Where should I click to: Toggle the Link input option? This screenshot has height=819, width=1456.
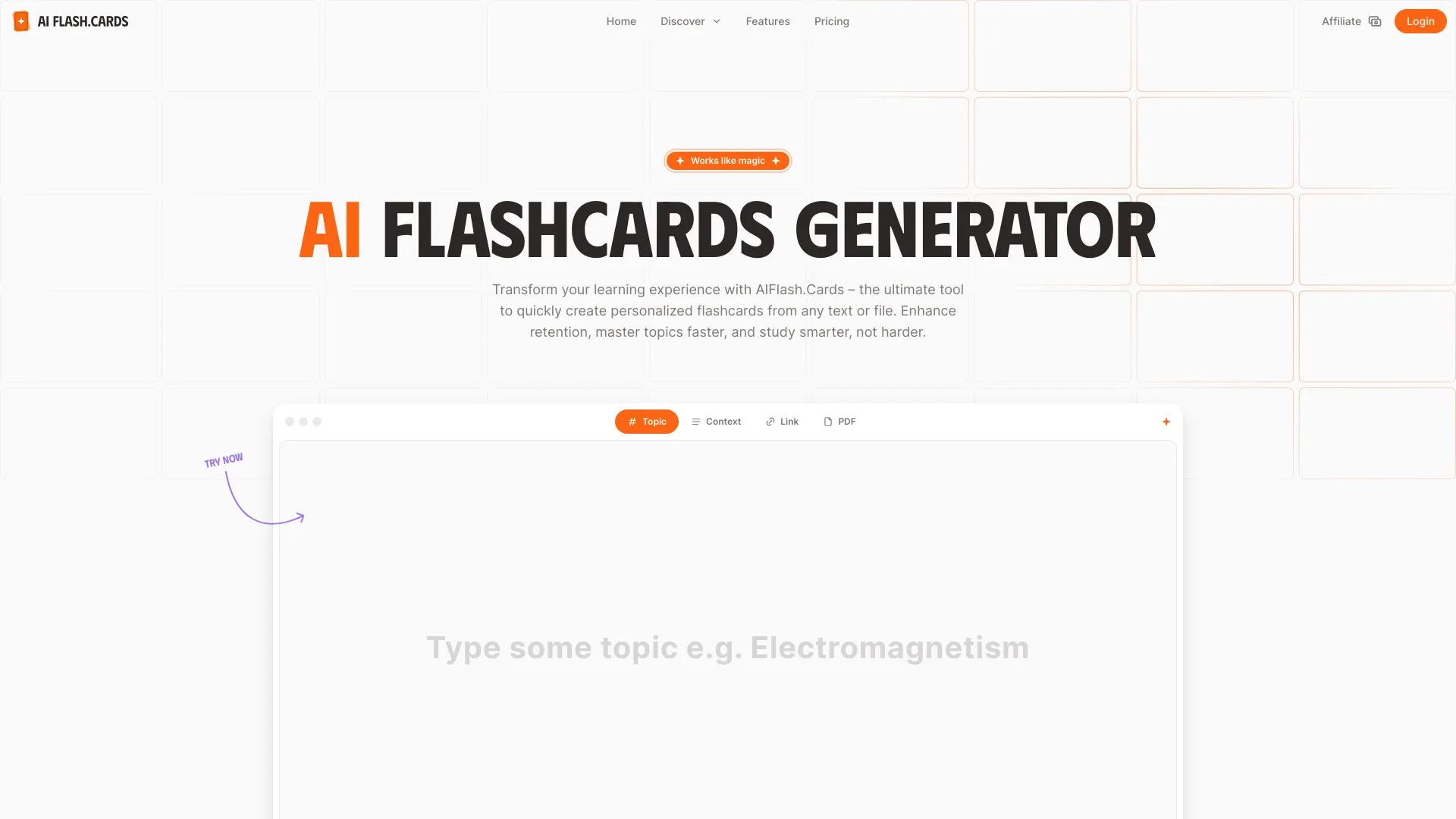coord(781,421)
